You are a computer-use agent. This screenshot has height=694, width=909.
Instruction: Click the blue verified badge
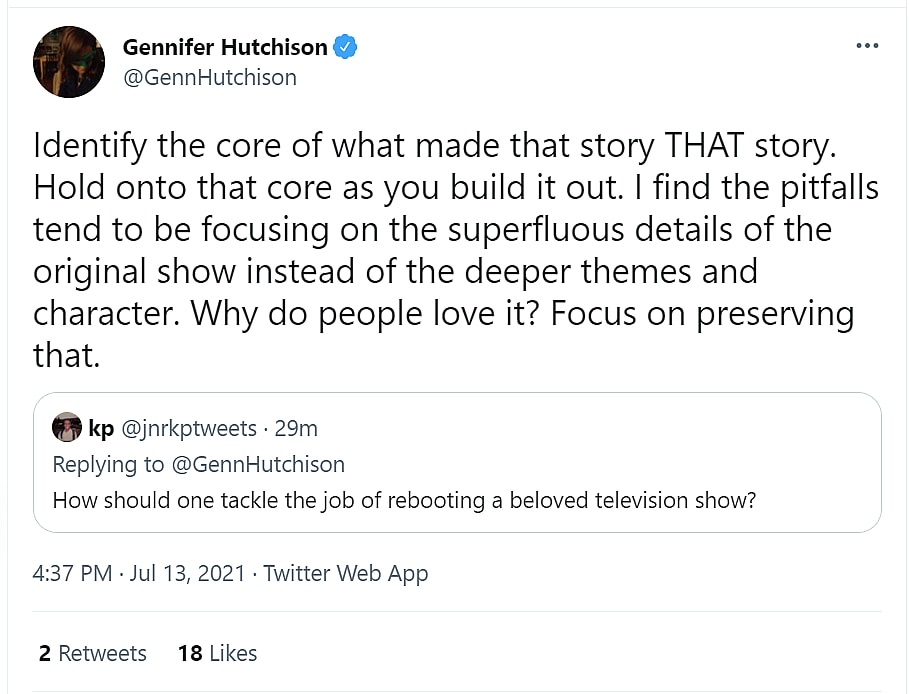[345, 47]
